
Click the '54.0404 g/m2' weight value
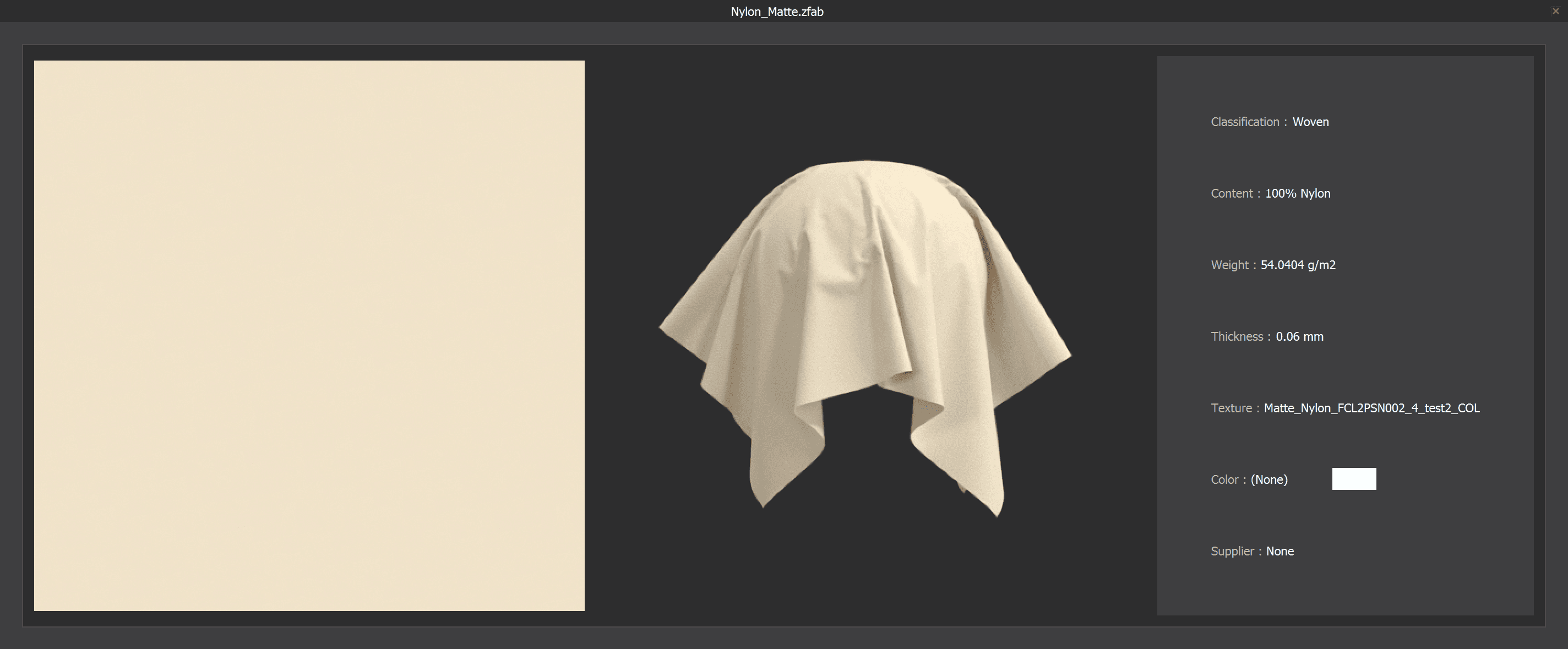pyautogui.click(x=1298, y=265)
